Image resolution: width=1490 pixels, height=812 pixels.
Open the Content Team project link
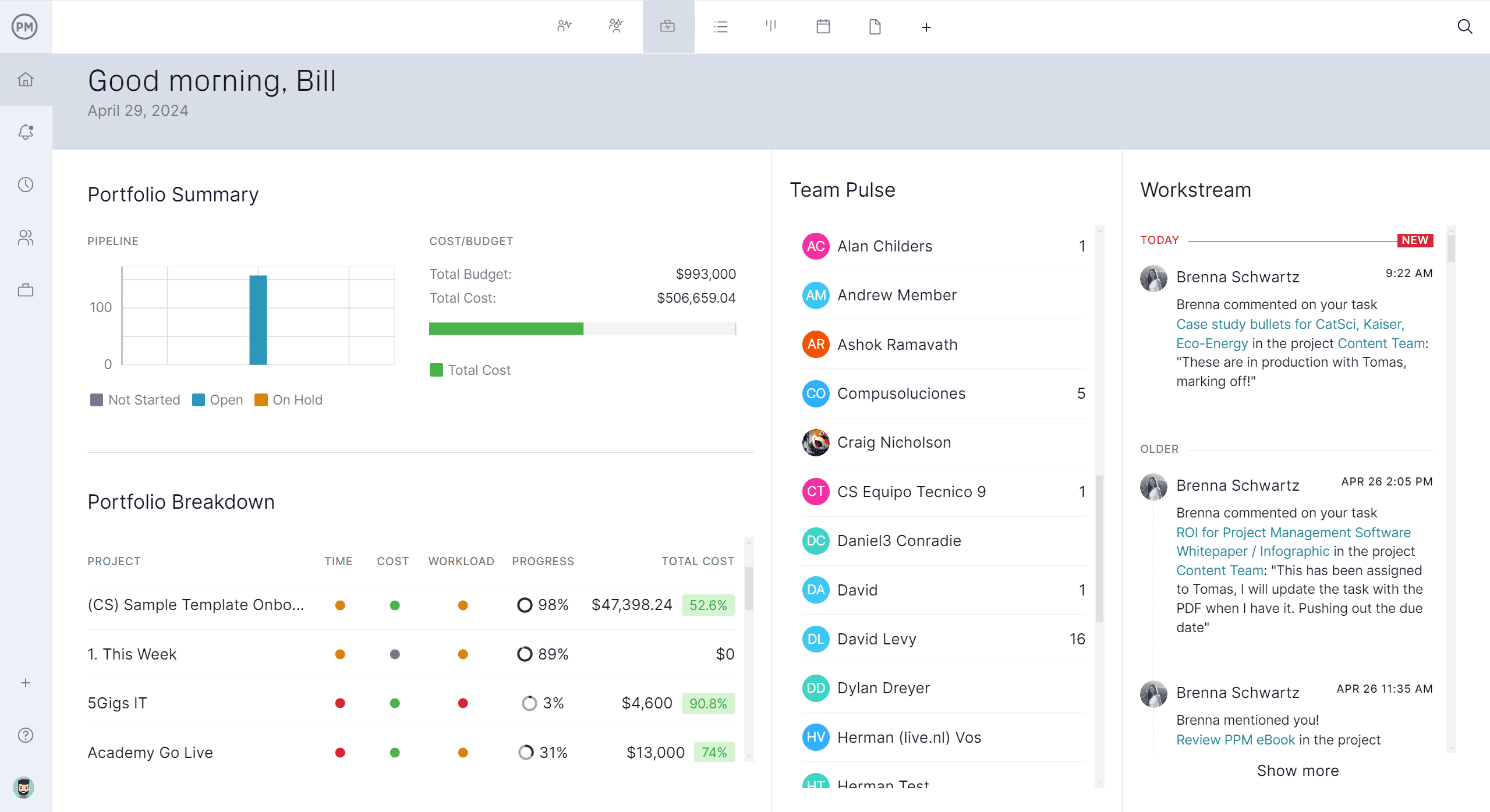point(1219,570)
